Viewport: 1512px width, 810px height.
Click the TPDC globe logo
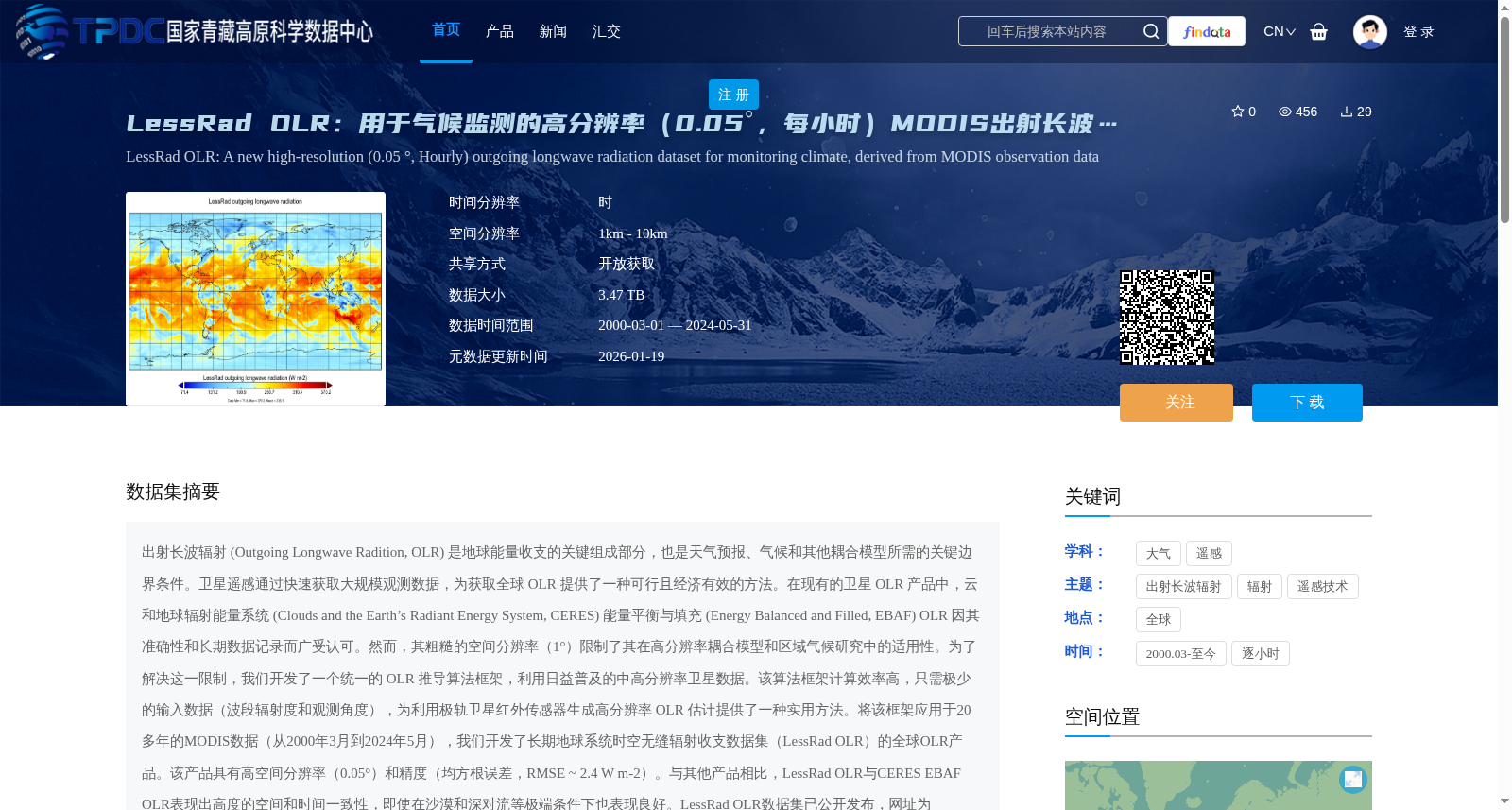[43, 31]
